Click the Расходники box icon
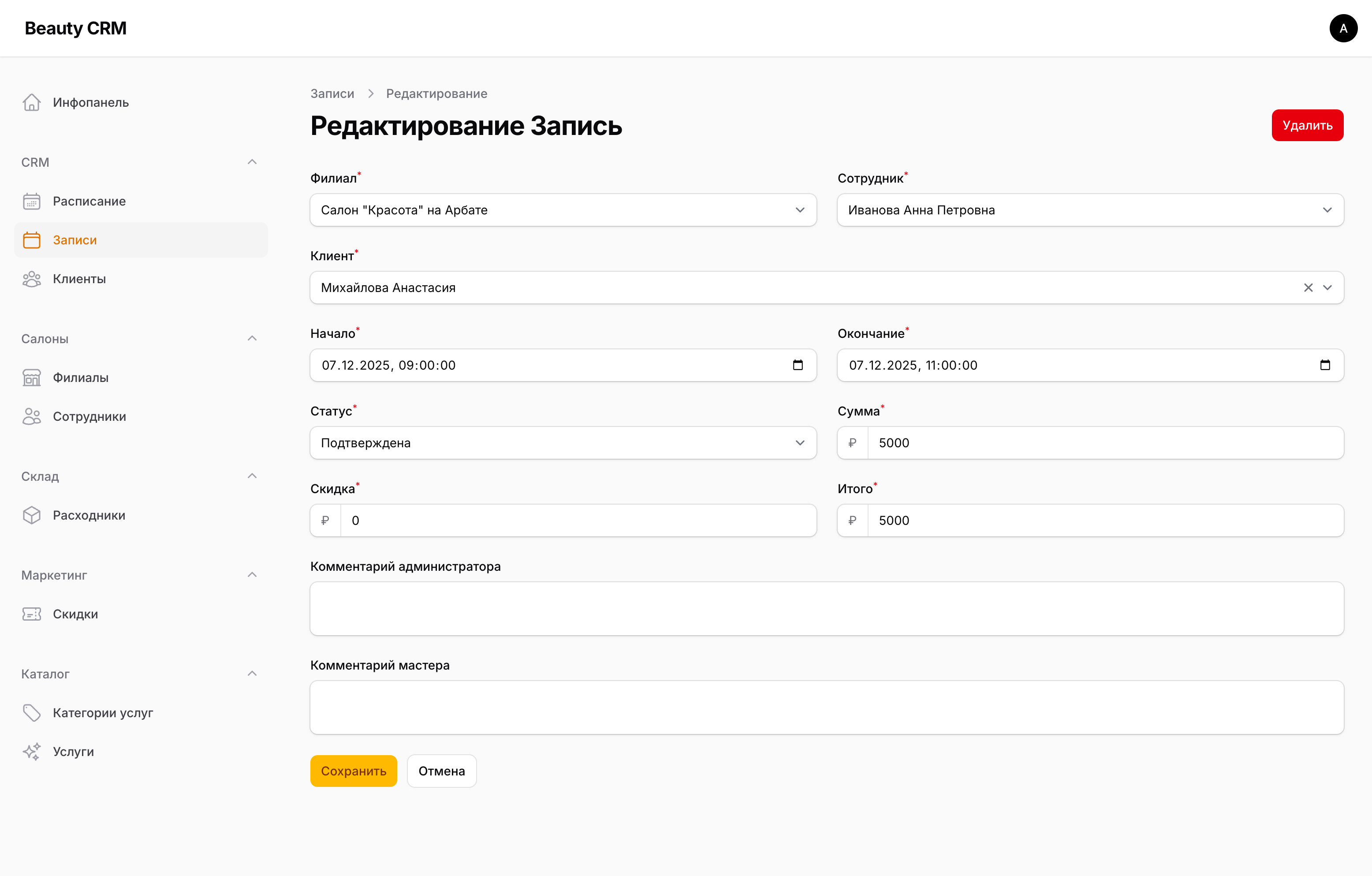1372x876 pixels. [x=32, y=515]
